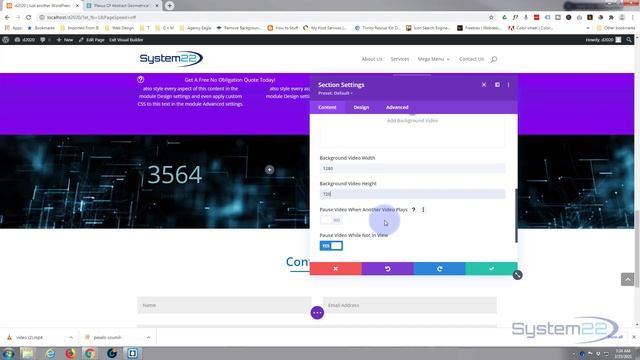Click the admin bar search icon
Viewport: 640px width, 360px height.
629,40
